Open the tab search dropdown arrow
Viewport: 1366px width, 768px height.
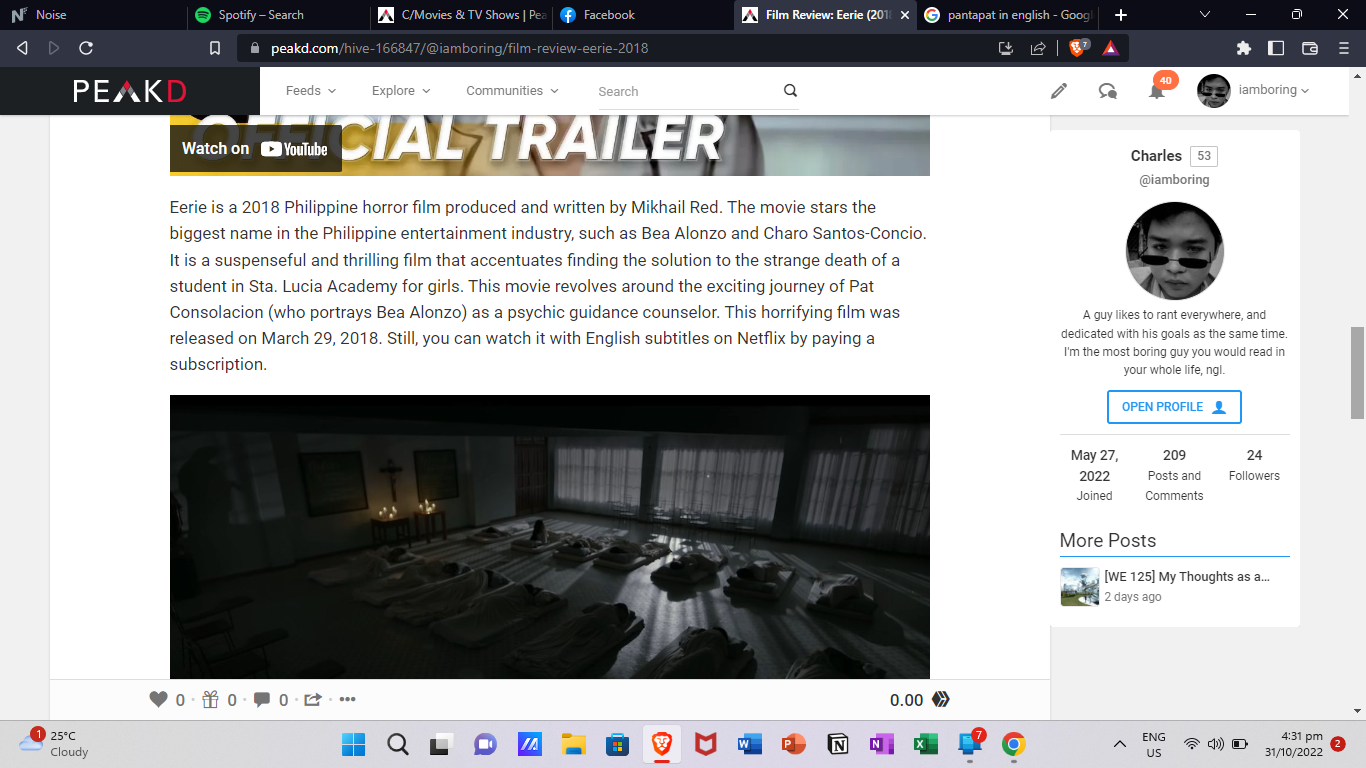pyautogui.click(x=1204, y=15)
